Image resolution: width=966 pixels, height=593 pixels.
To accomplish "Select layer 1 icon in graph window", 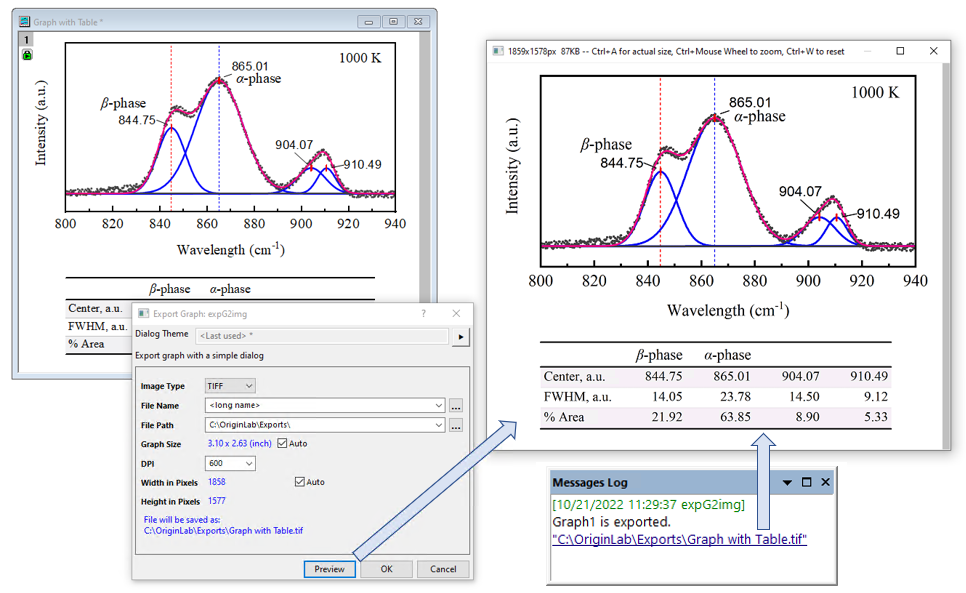I will (x=27, y=39).
